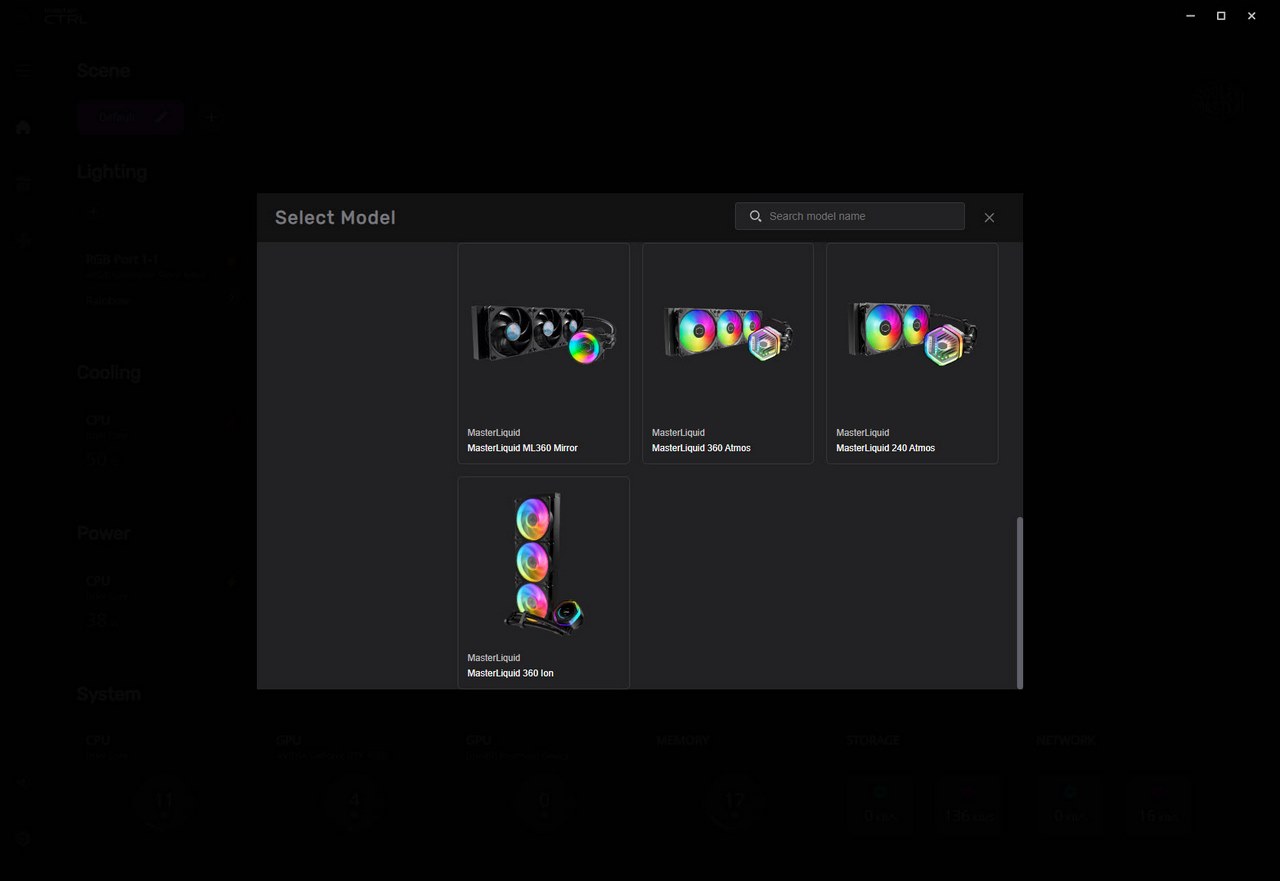1280x881 pixels.
Task: Open the settings gear in the sidebar
Action: (x=23, y=839)
